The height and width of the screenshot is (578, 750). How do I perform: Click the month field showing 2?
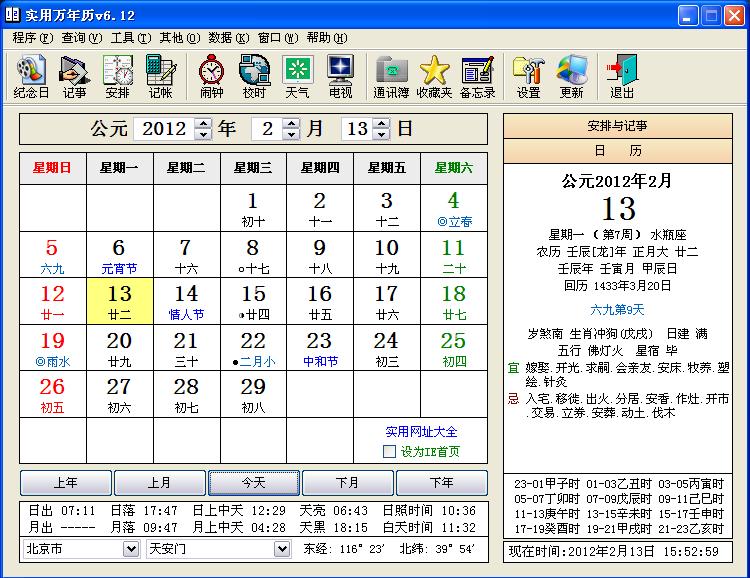(267, 129)
